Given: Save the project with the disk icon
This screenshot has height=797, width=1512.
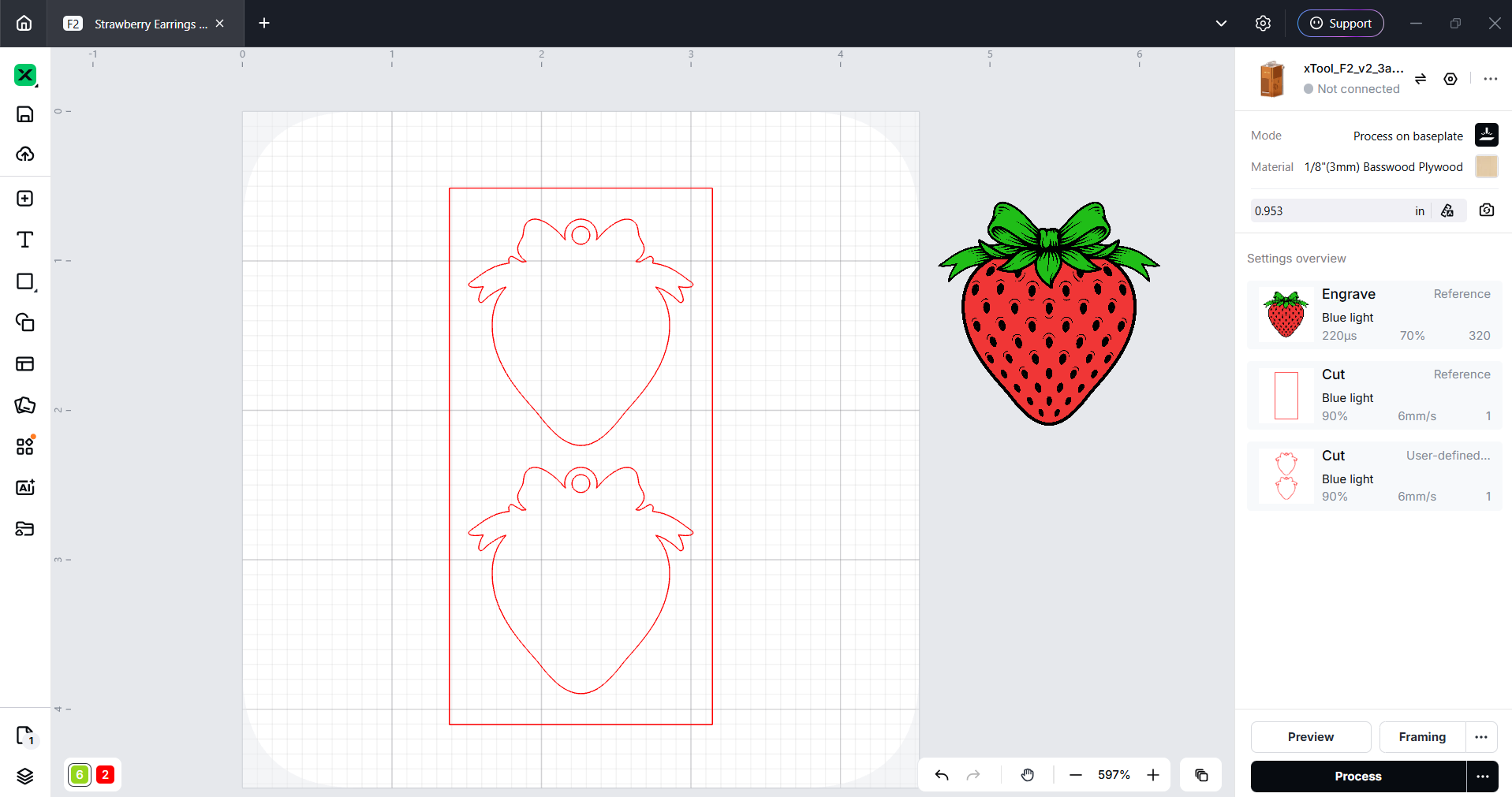Looking at the screenshot, I should (25, 114).
